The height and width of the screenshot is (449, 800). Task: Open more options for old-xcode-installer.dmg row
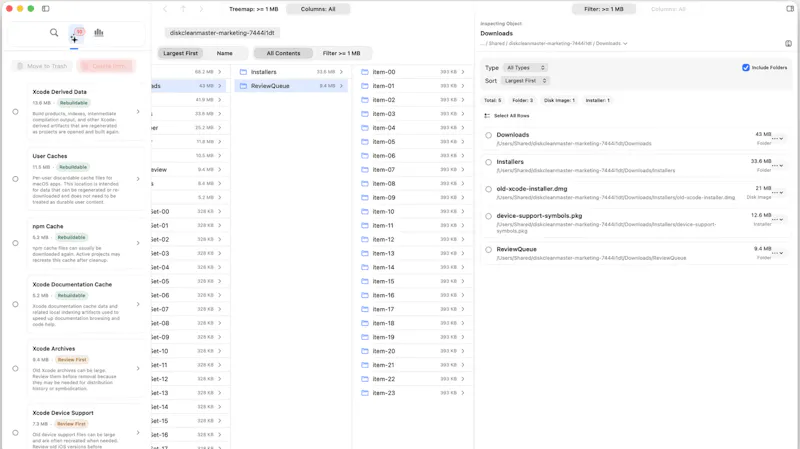tap(778, 193)
